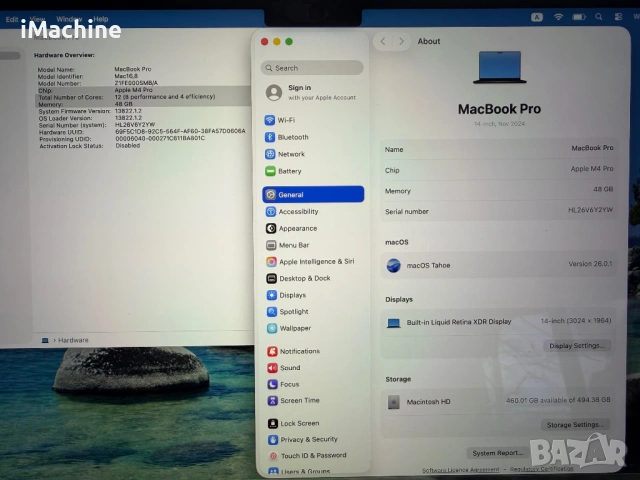Screen dimensions: 640x480
Task: Open the System Report button
Action: pyautogui.click(x=497, y=453)
